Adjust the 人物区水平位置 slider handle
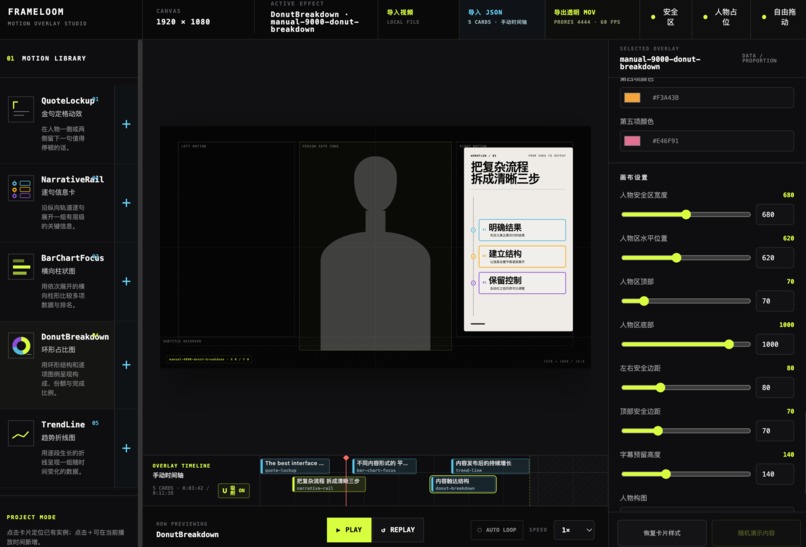The width and height of the screenshot is (806, 547). [676, 258]
